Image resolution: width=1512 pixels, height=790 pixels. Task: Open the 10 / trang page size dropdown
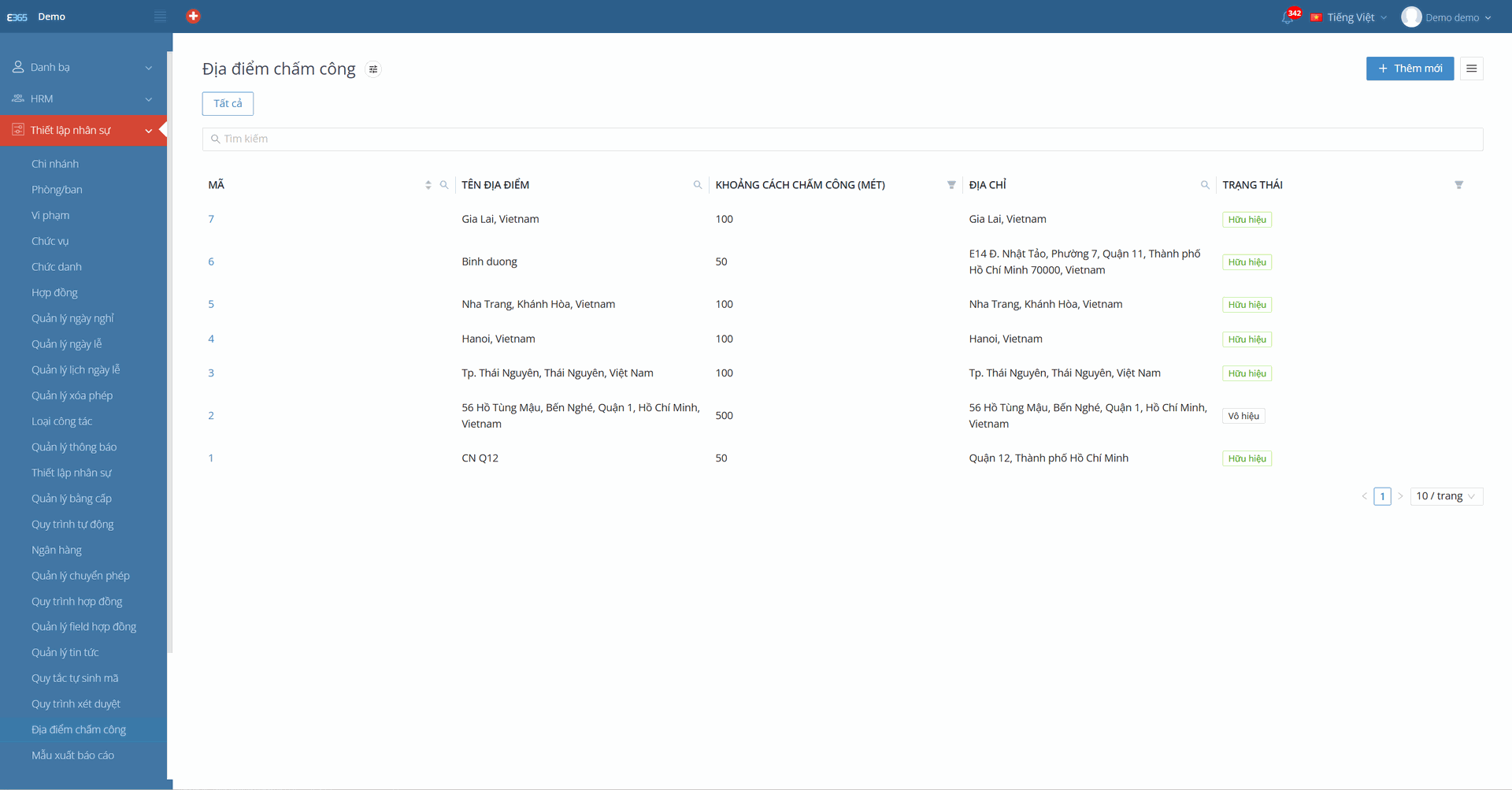click(x=1445, y=496)
